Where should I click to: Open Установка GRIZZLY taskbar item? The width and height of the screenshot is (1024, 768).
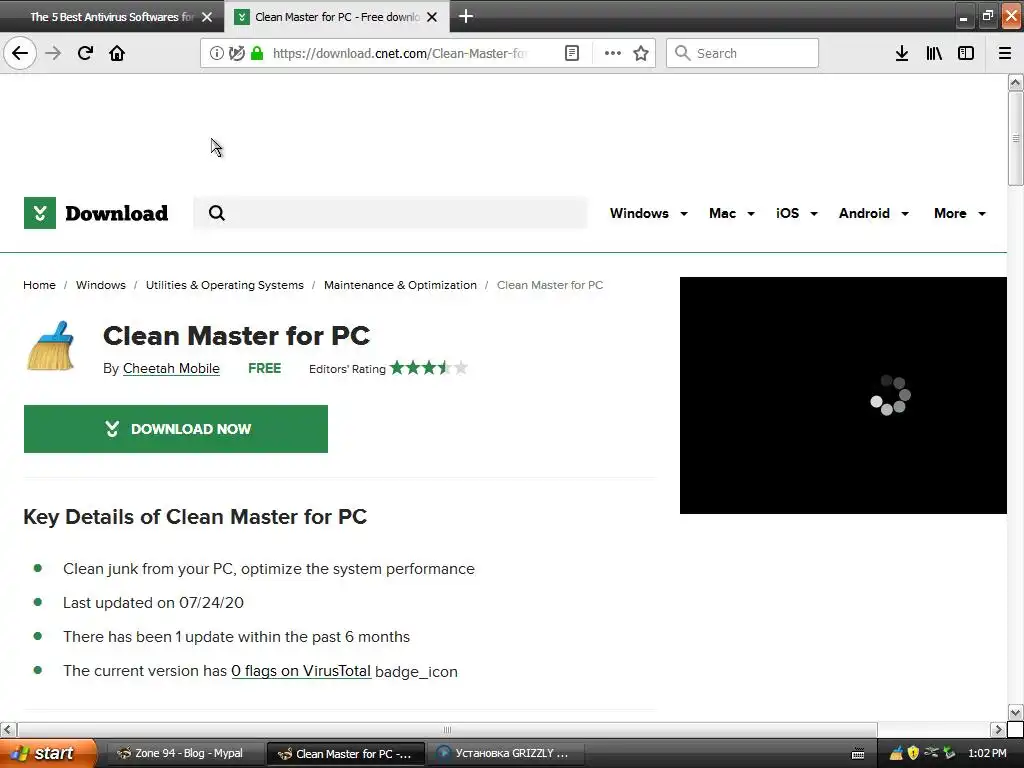[x=505, y=754]
